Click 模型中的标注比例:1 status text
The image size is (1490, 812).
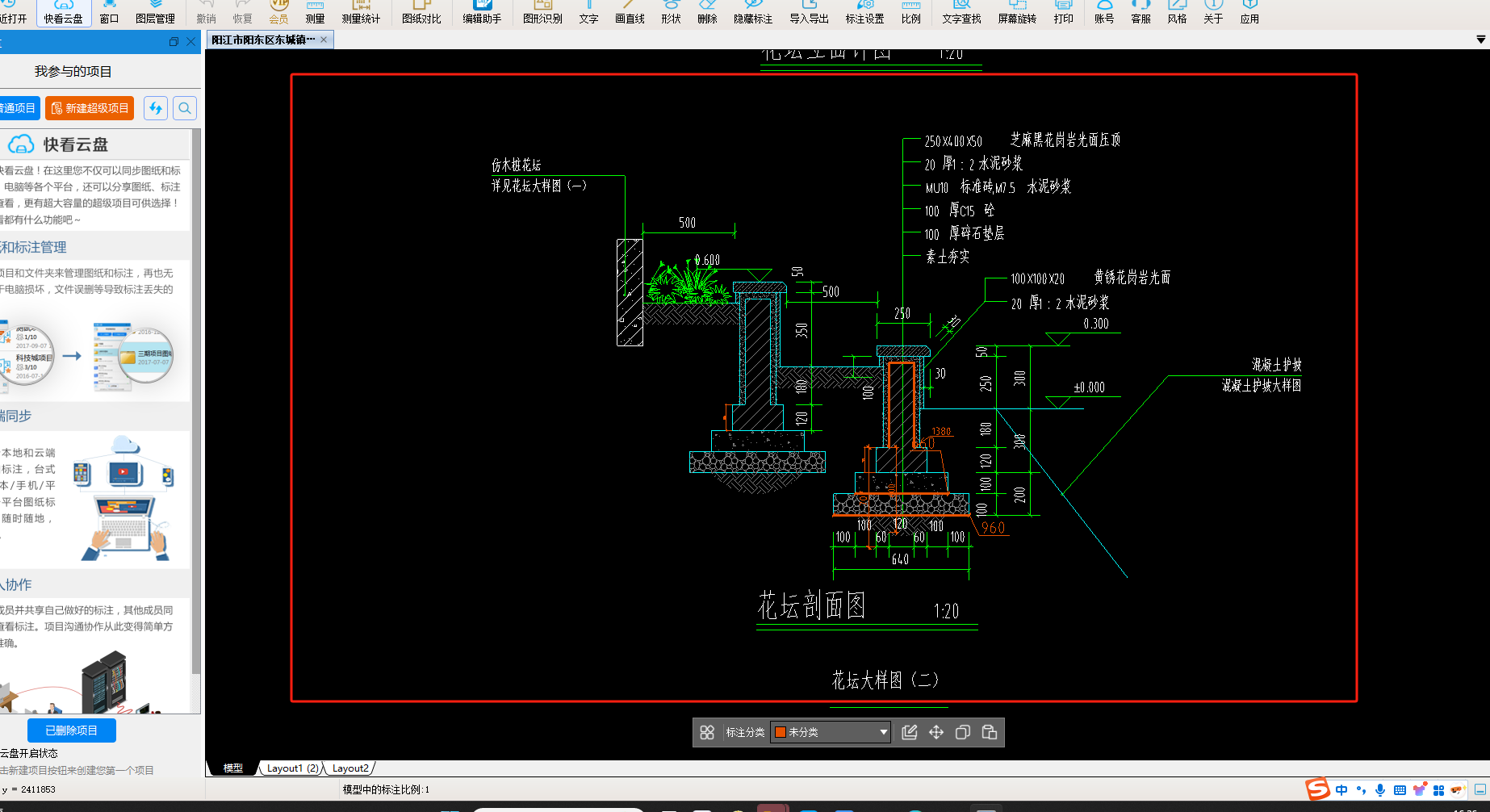386,789
